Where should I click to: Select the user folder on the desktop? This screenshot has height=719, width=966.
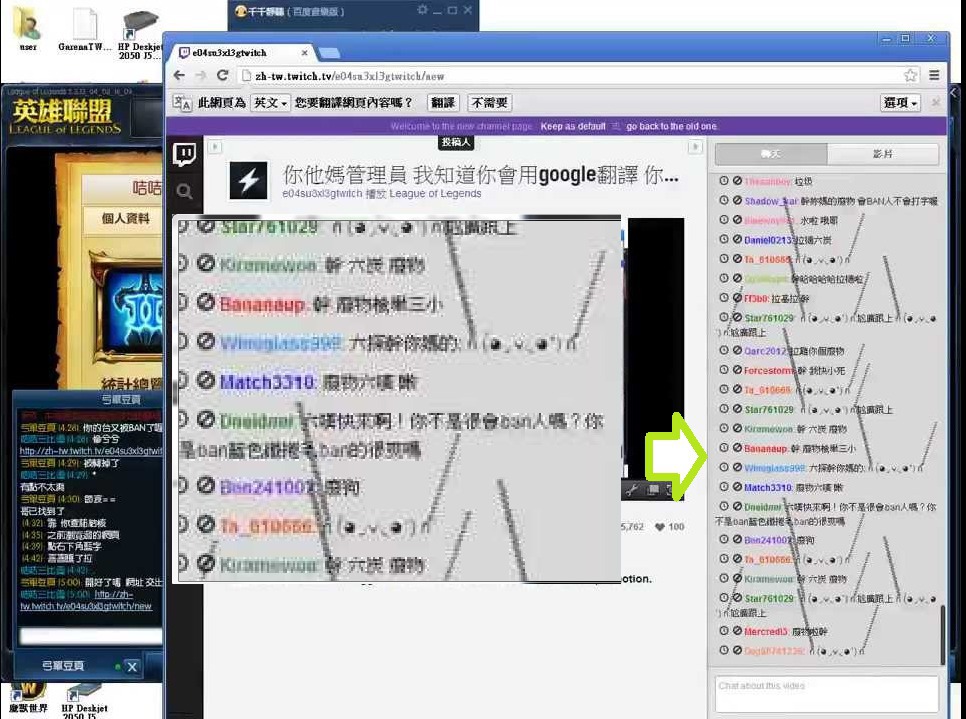point(27,28)
